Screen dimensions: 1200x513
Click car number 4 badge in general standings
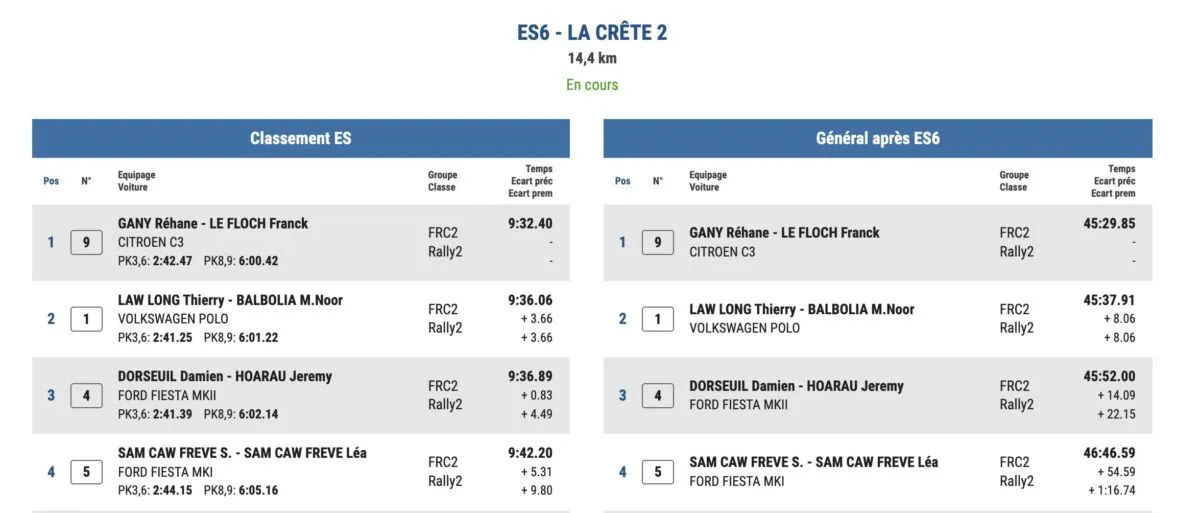coord(657,395)
